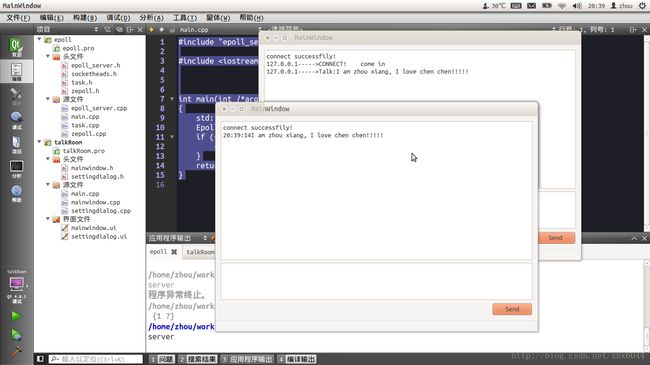Open the Issues pane button
650x365 pixels.
pyautogui.click(x=162, y=359)
